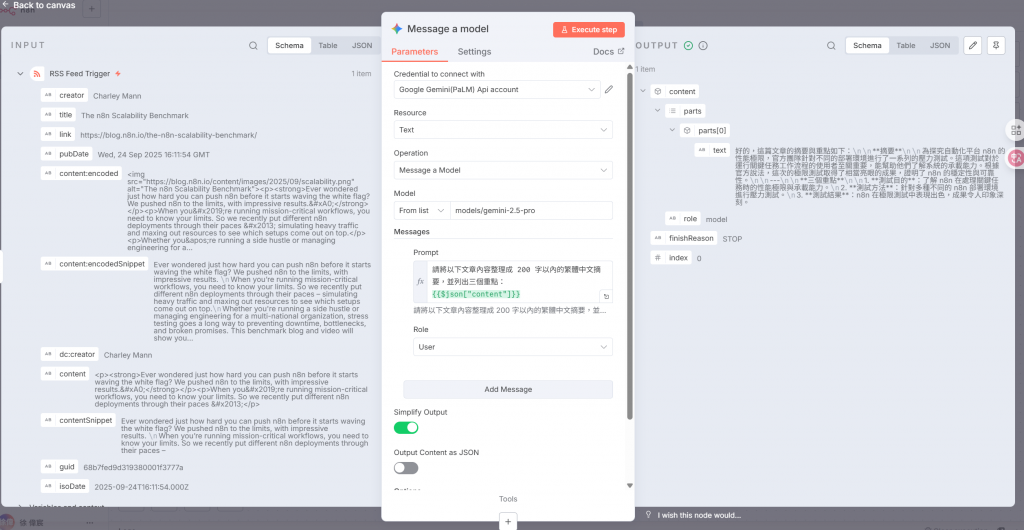The width and height of the screenshot is (1024, 530).
Task: Click the guid field pill
Action: click(x=59, y=467)
